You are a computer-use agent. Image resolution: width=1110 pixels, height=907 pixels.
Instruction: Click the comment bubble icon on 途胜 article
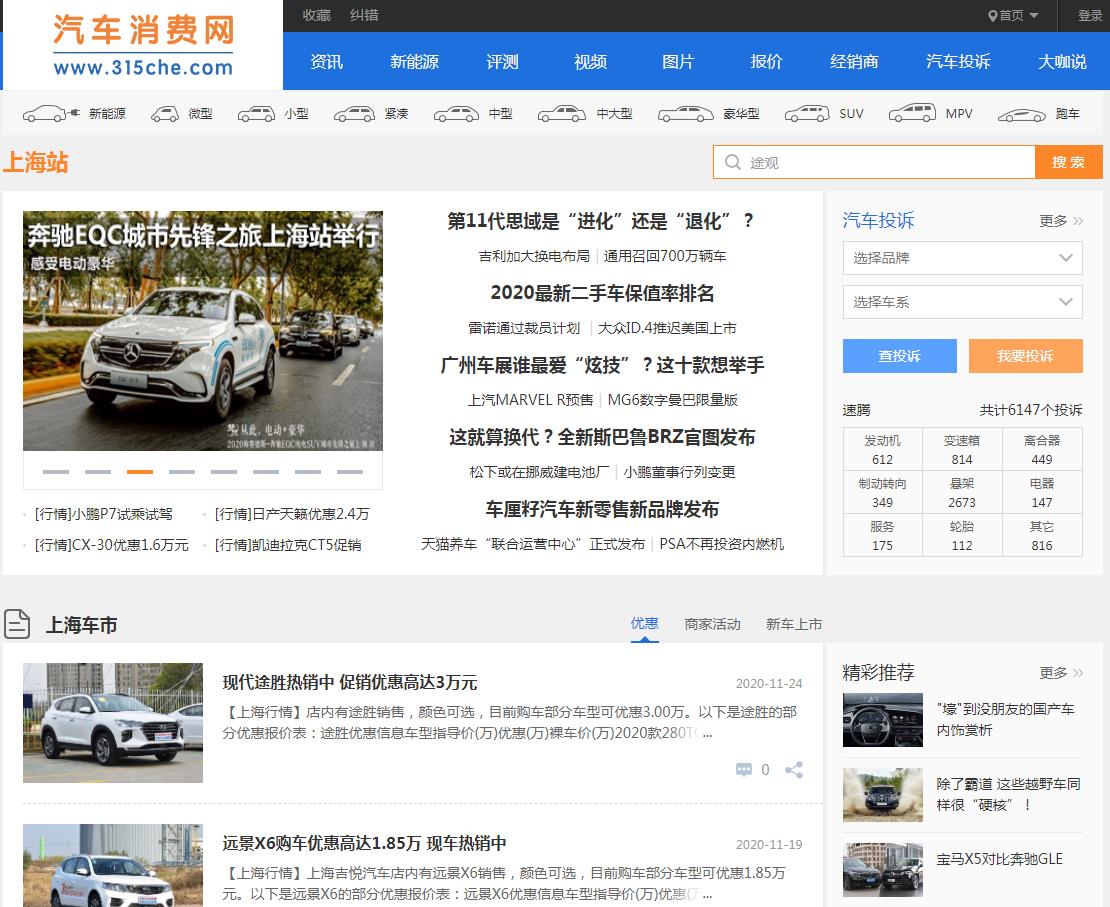pos(744,770)
